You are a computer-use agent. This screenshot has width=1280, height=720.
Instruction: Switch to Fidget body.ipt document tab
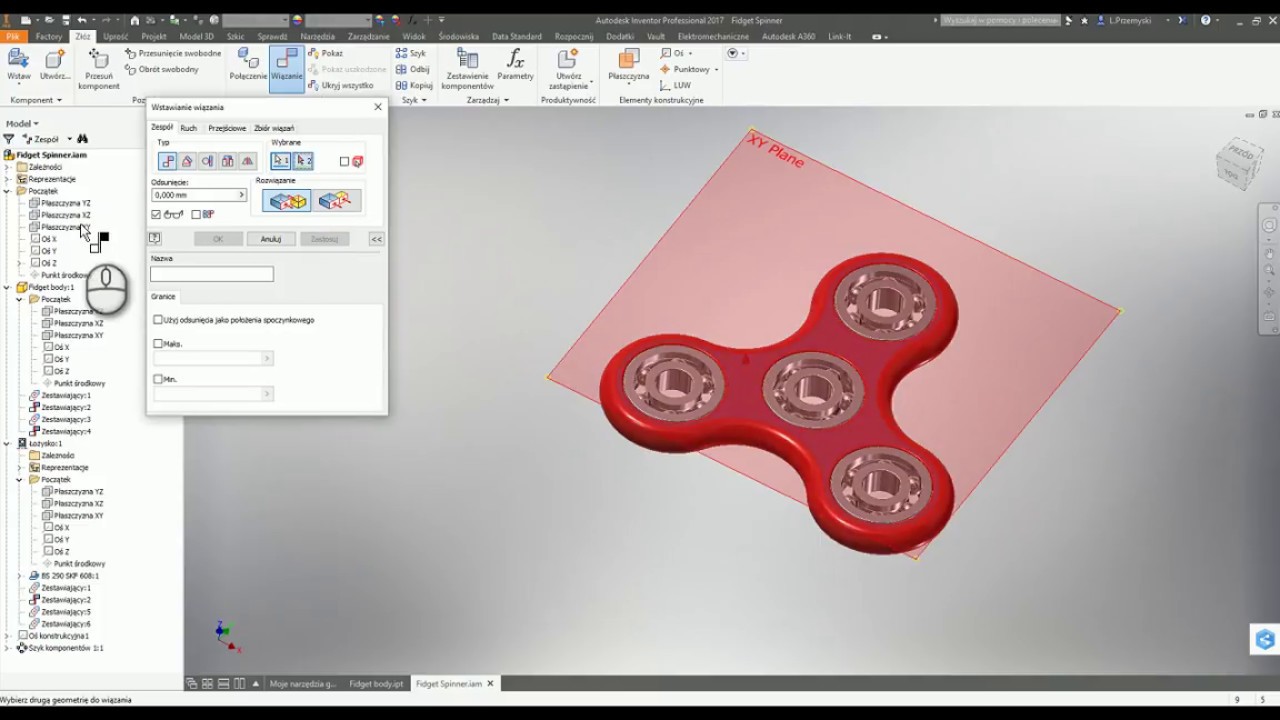pos(376,684)
